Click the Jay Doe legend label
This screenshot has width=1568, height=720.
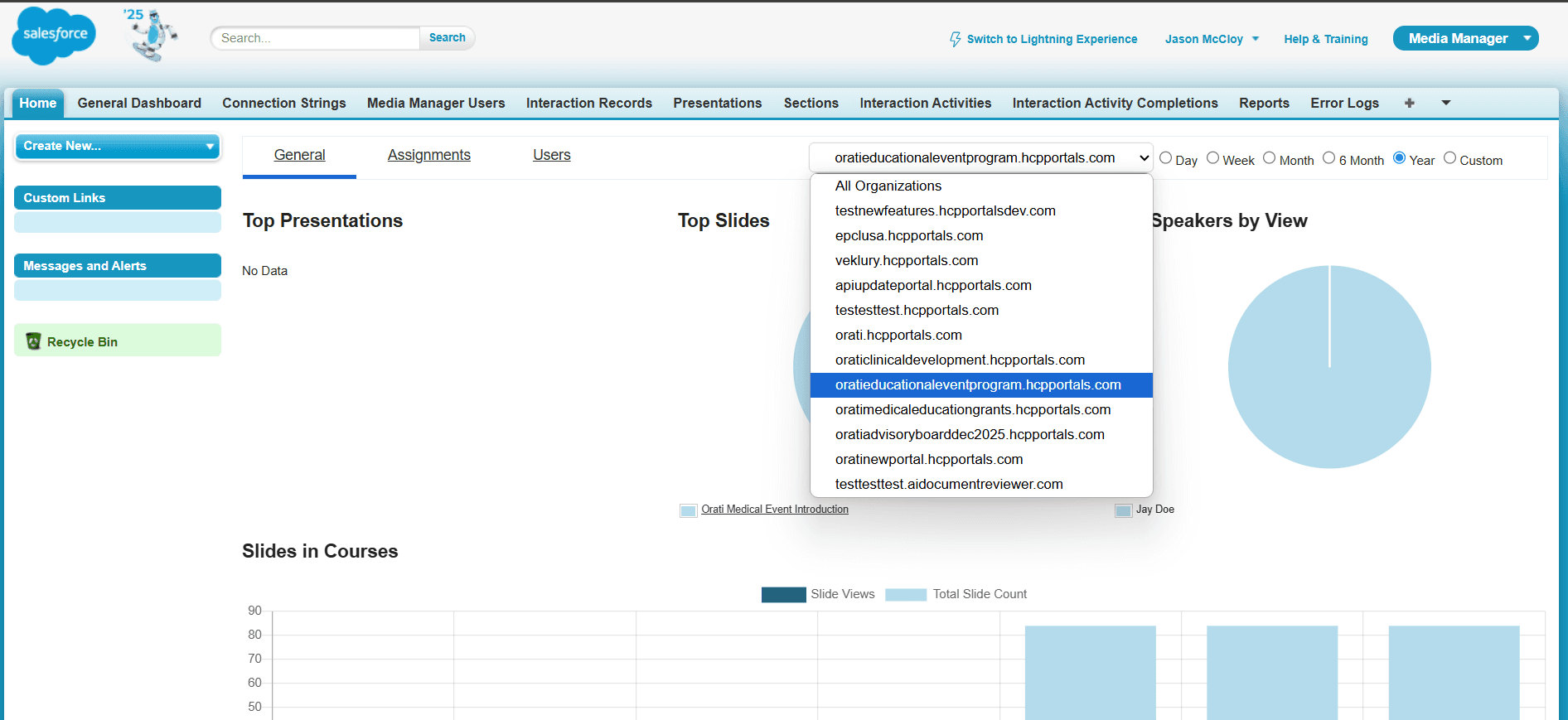(x=1155, y=510)
